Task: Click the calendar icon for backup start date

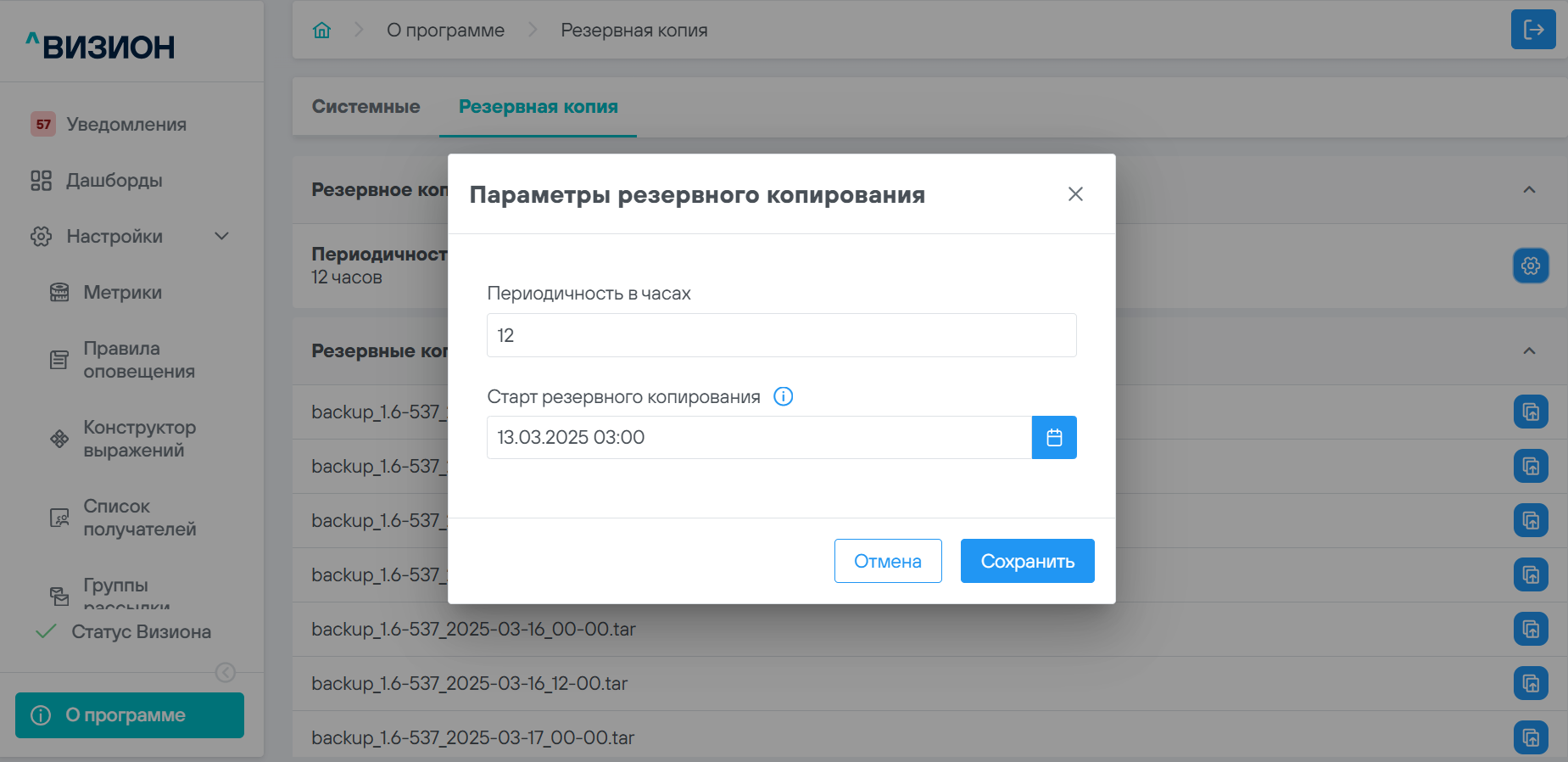Action: point(1054,438)
